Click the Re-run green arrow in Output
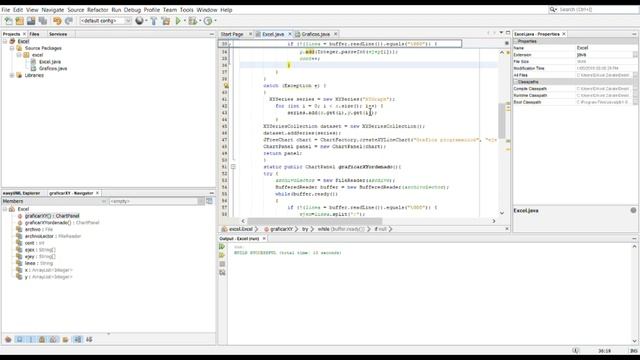This screenshot has height=360, width=640. [222, 247]
